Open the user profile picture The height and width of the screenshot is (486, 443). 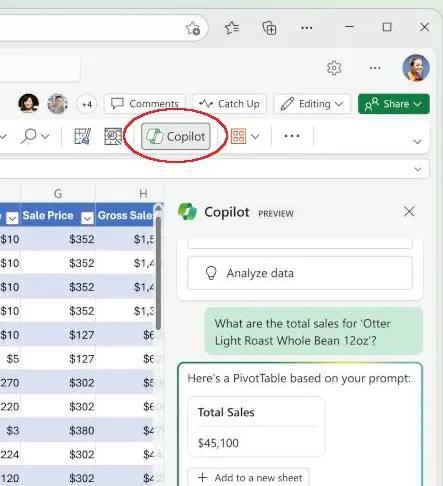pyautogui.click(x=416, y=68)
